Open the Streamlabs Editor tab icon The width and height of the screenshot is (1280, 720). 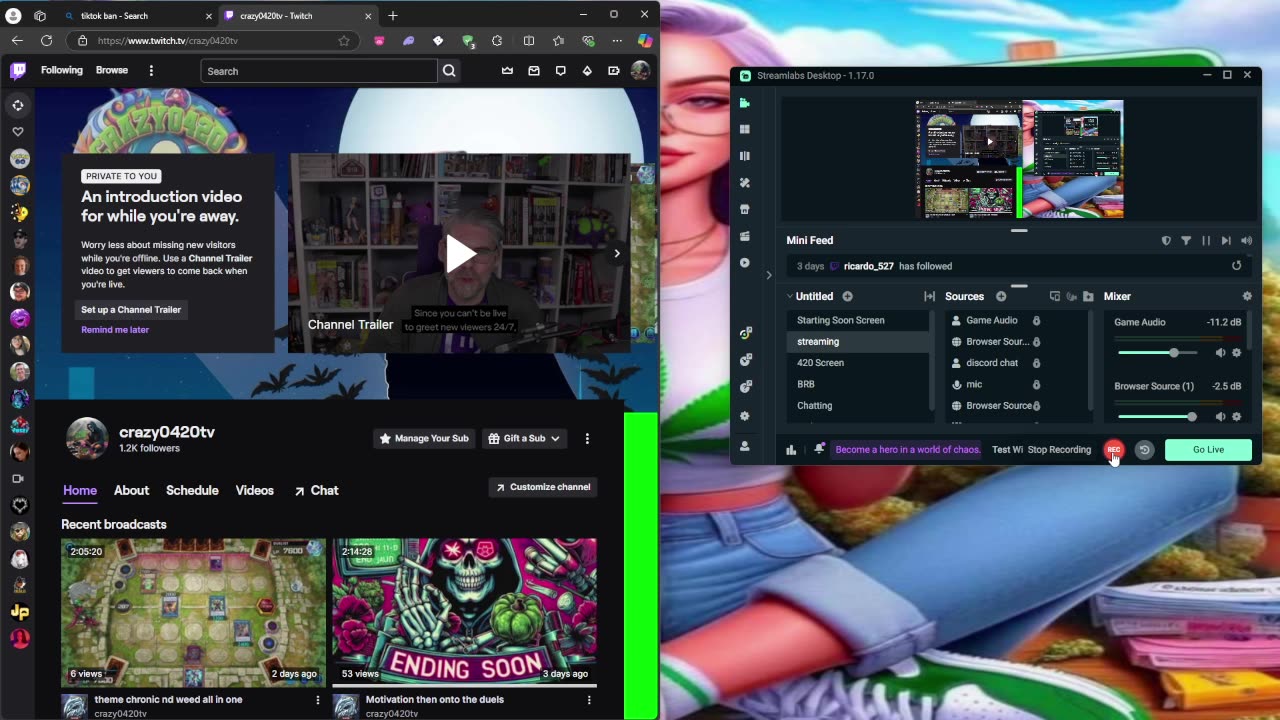744,103
